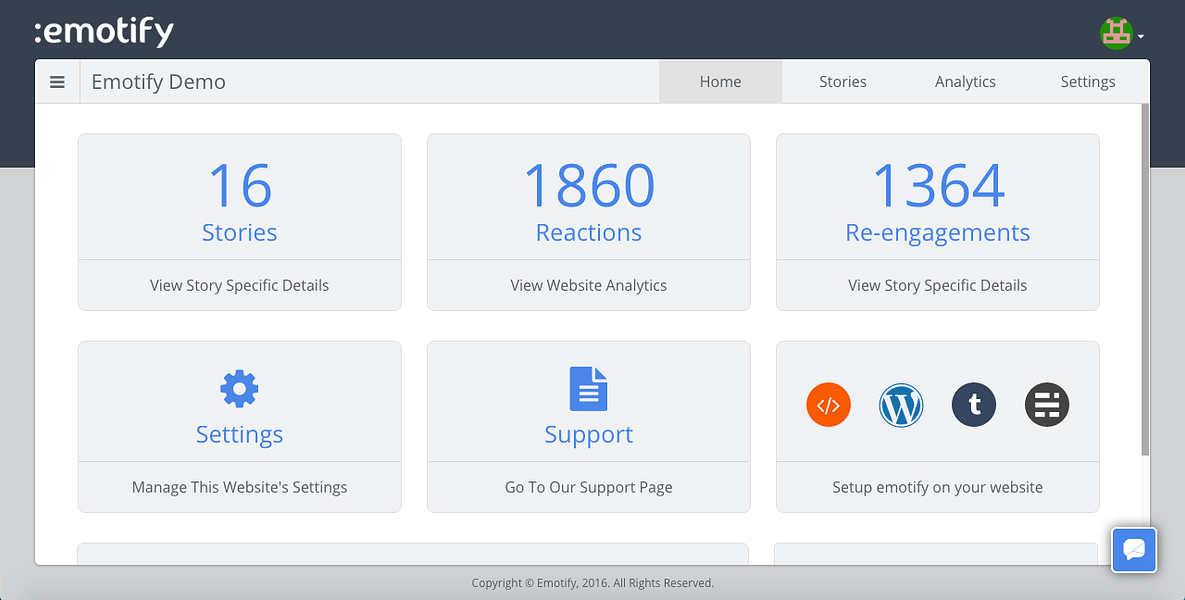Select the orange HTML code embed icon
This screenshot has height=600, width=1185.
[828, 405]
